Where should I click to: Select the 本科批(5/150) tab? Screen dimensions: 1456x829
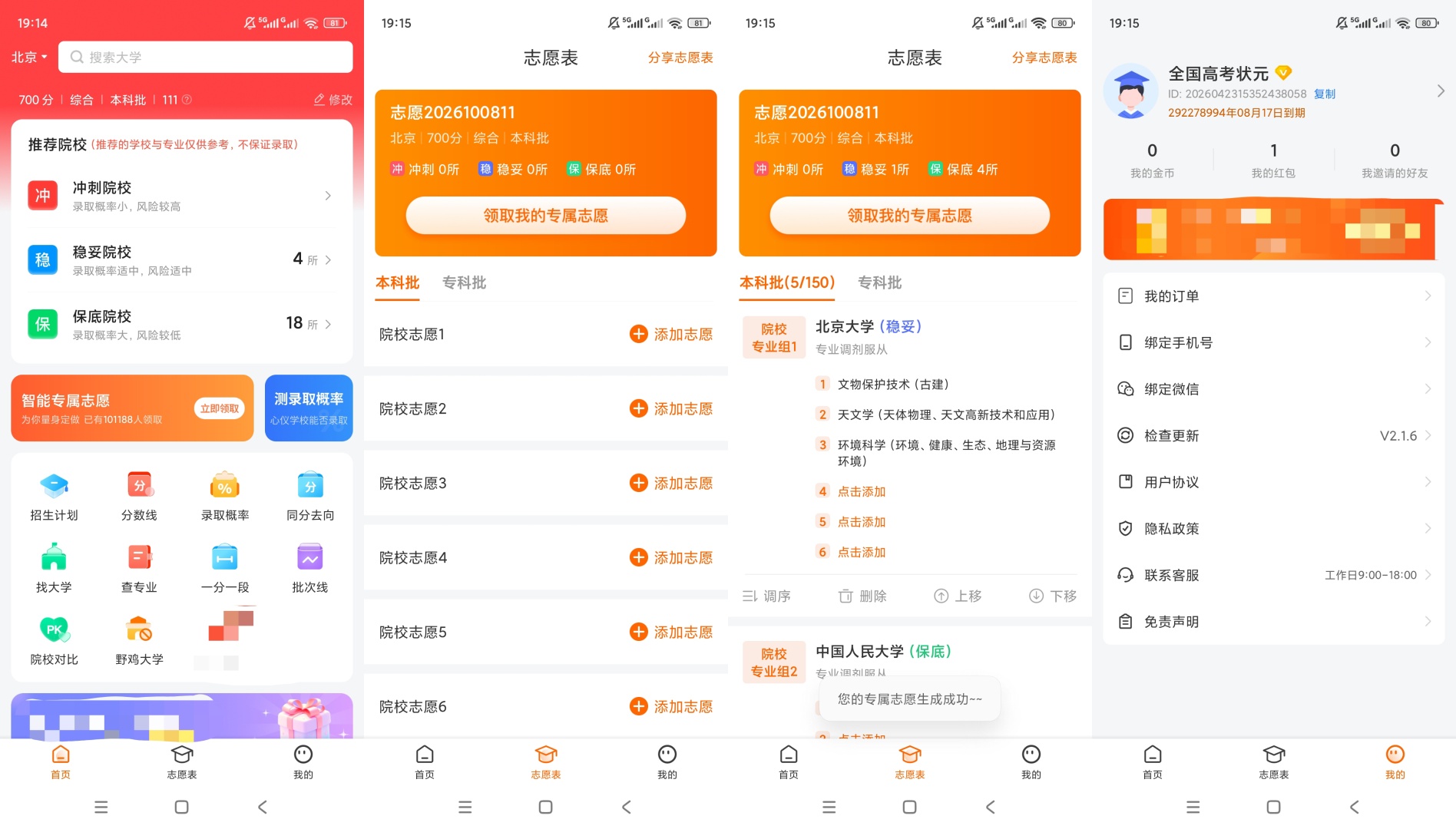pos(787,282)
